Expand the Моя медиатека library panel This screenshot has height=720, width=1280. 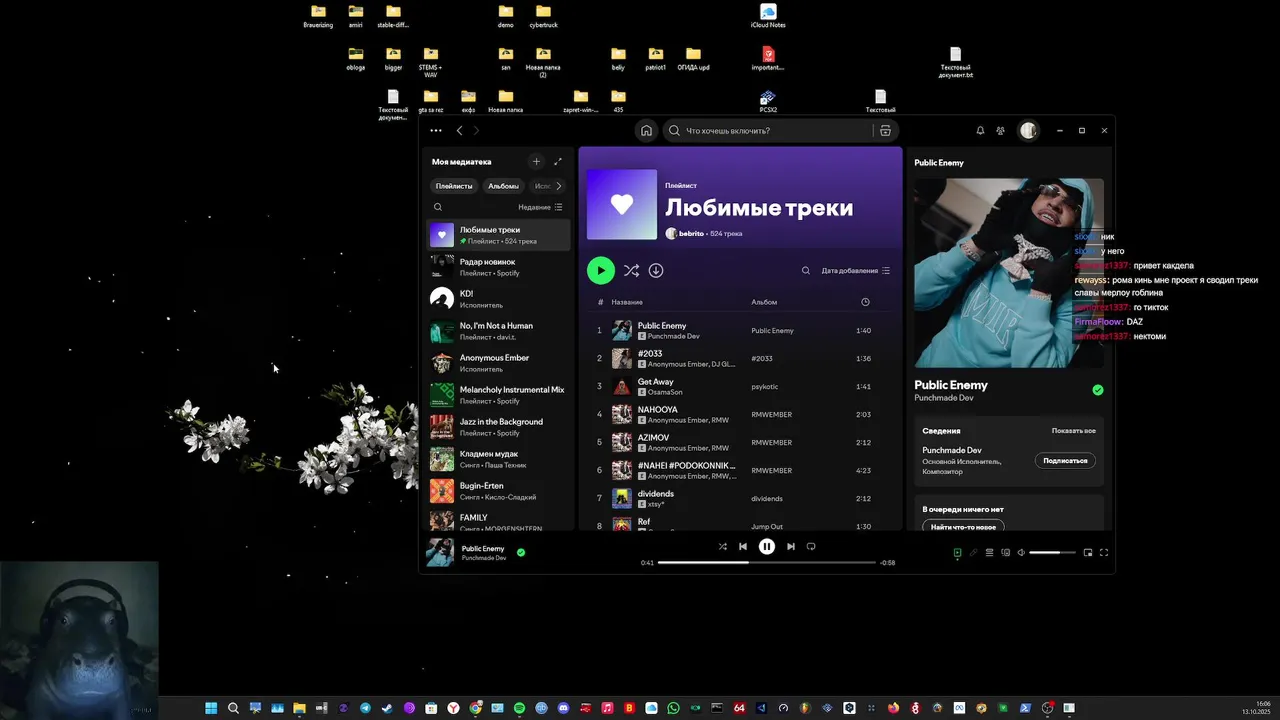pos(558,161)
